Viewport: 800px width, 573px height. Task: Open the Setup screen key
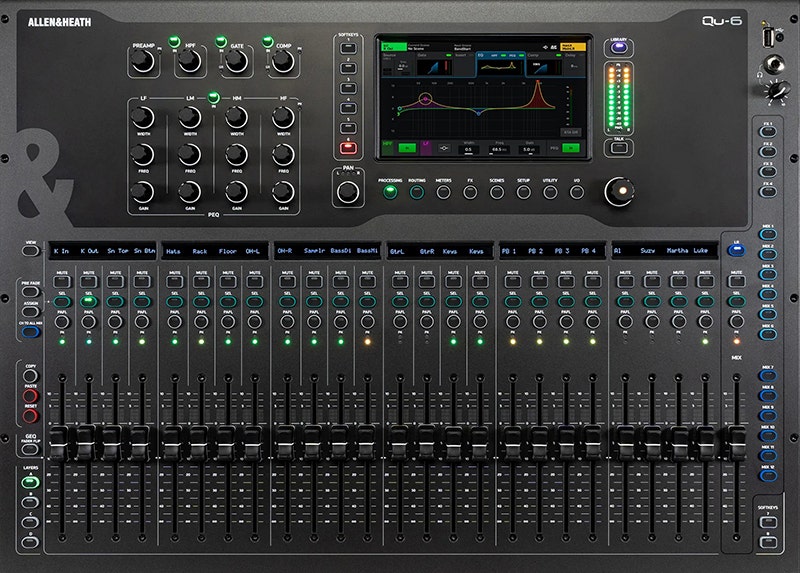point(523,192)
